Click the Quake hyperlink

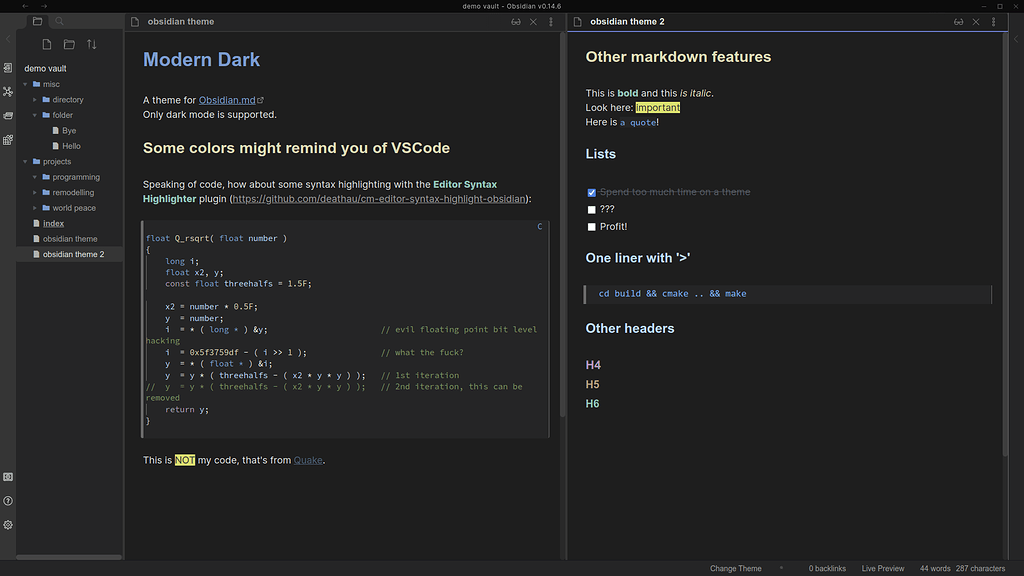(307, 460)
